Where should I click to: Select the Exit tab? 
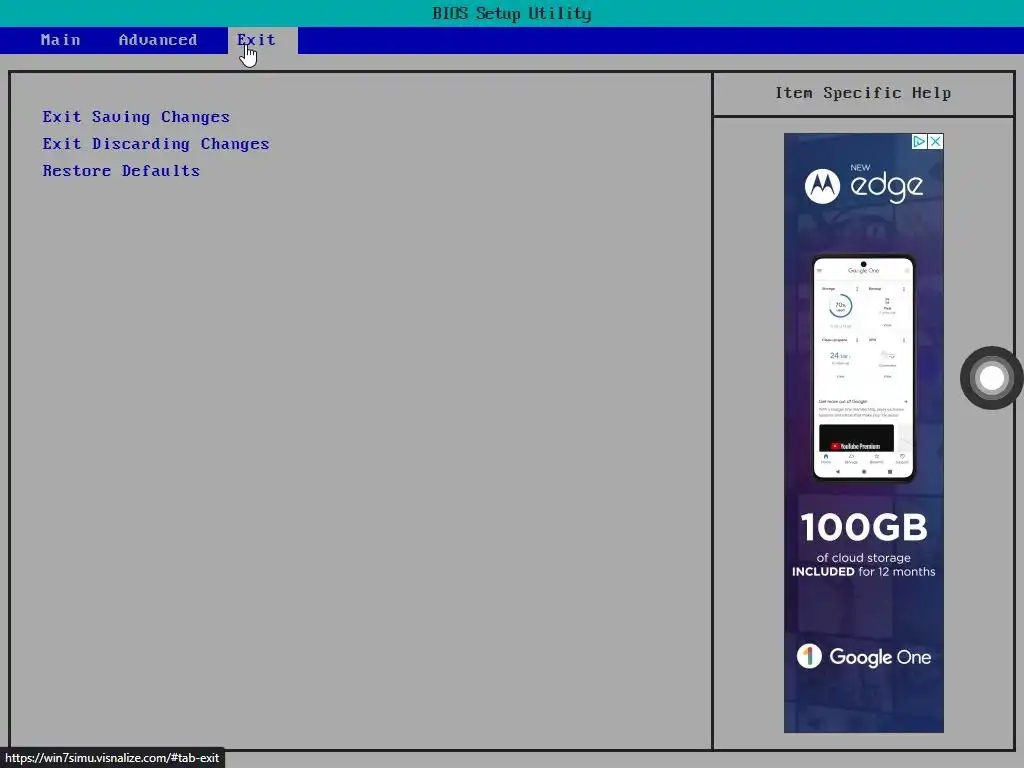(263, 40)
